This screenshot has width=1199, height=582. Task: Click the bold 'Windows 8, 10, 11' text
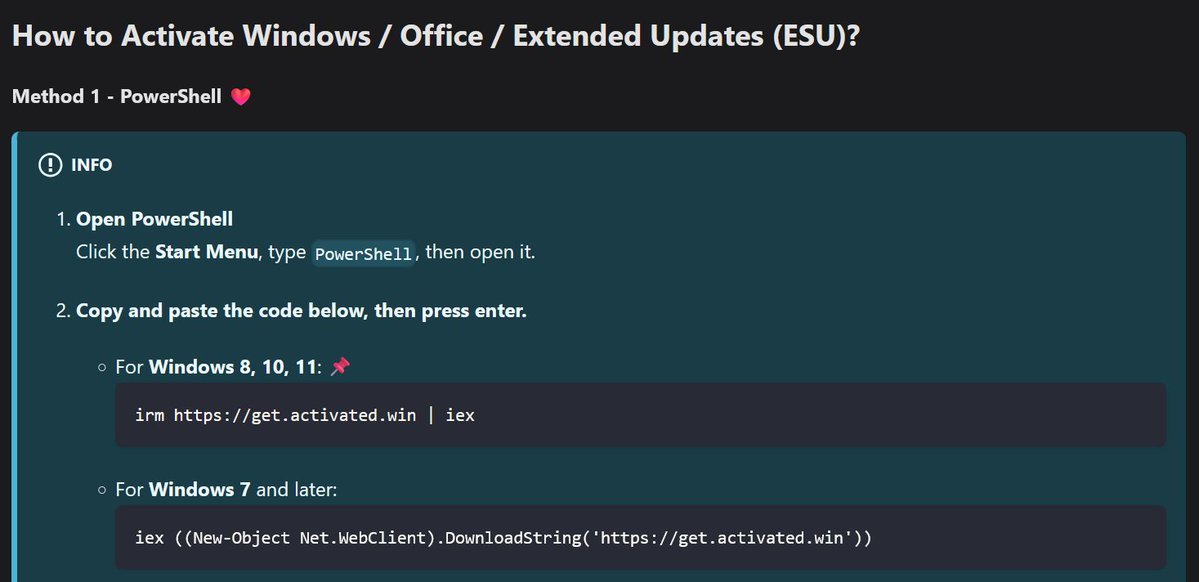click(233, 367)
